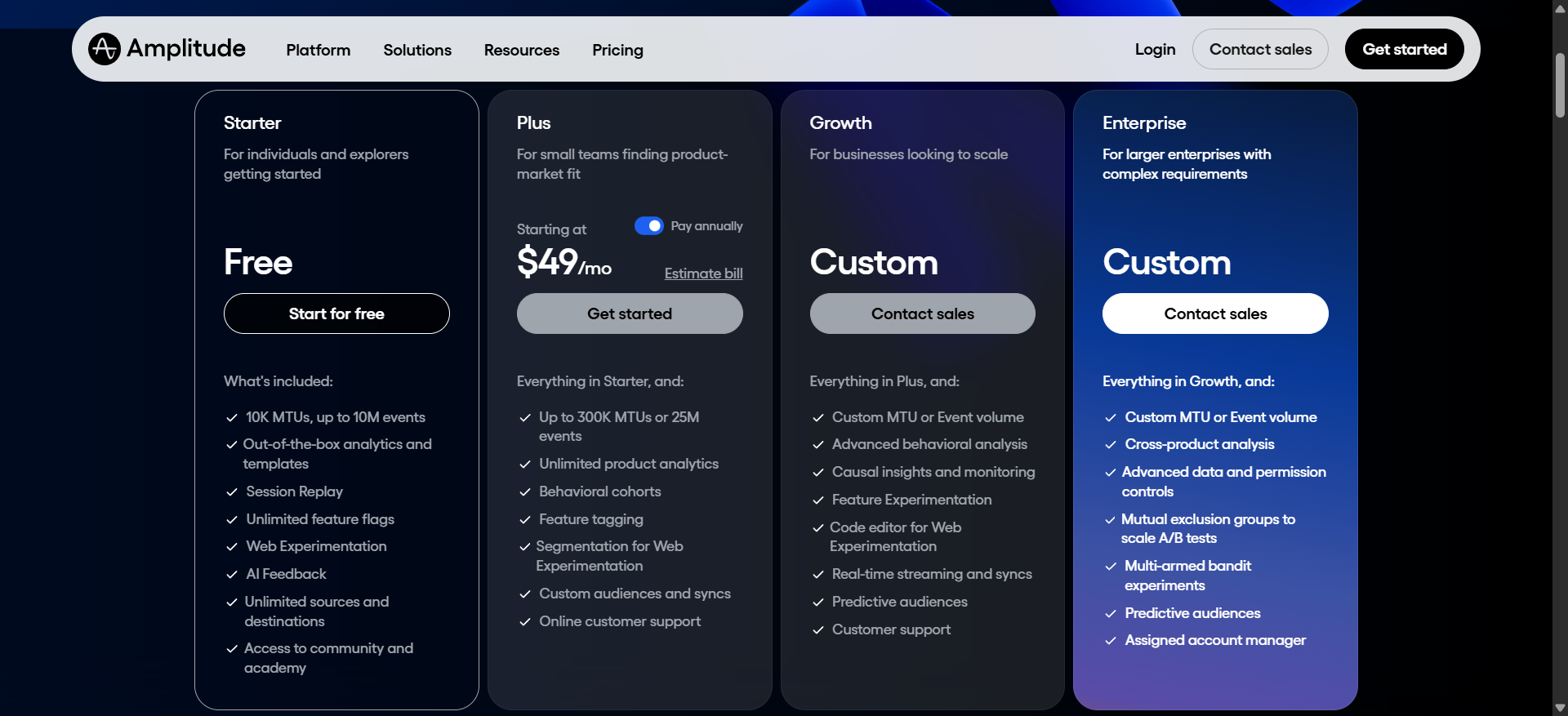Click the scrollbar down arrow
The width and height of the screenshot is (1568, 716).
1560,708
